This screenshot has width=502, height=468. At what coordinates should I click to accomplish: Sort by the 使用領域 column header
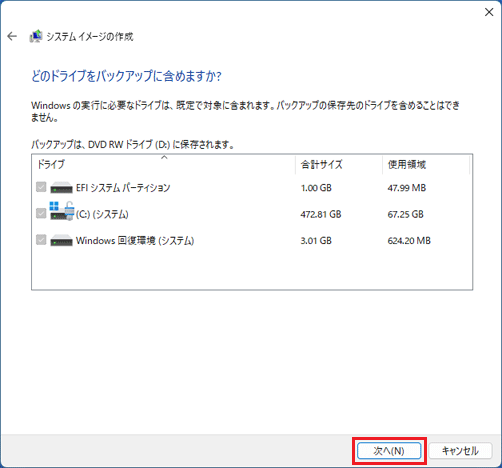426,164
